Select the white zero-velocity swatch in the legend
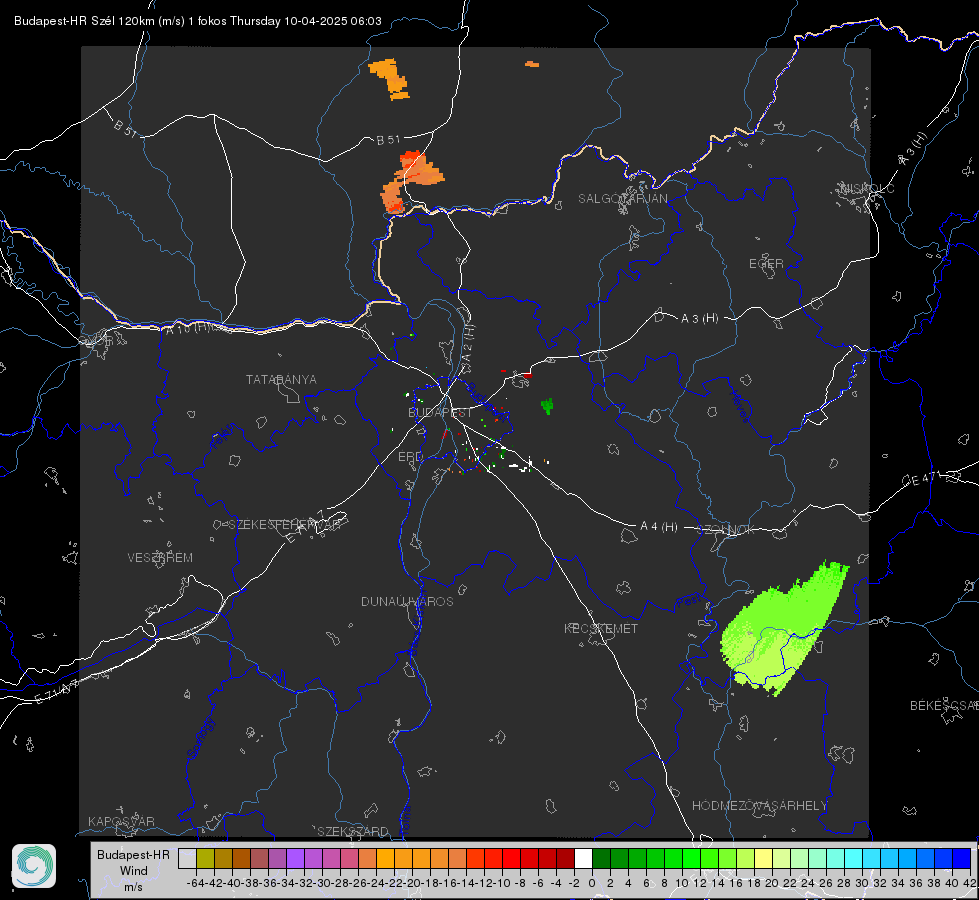Viewport: 979px width, 900px height. [x=583, y=858]
